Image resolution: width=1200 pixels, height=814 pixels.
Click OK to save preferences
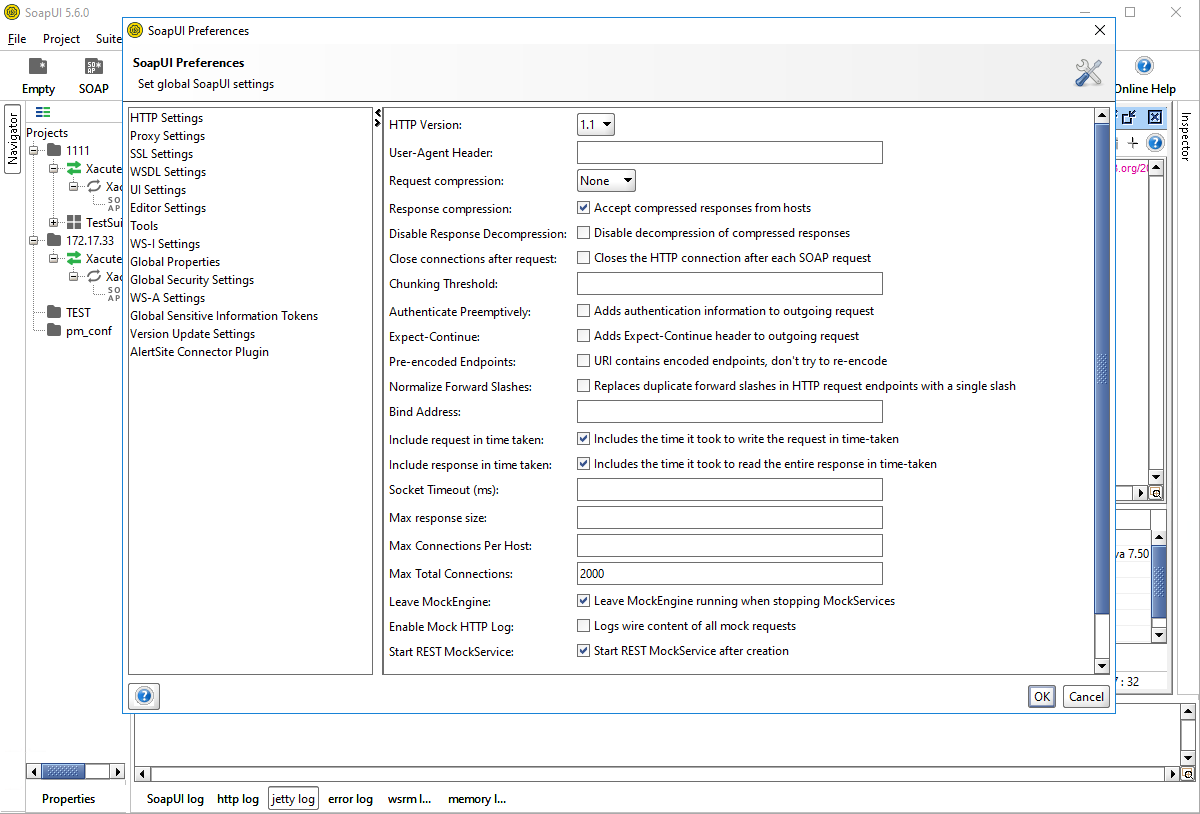click(1042, 697)
